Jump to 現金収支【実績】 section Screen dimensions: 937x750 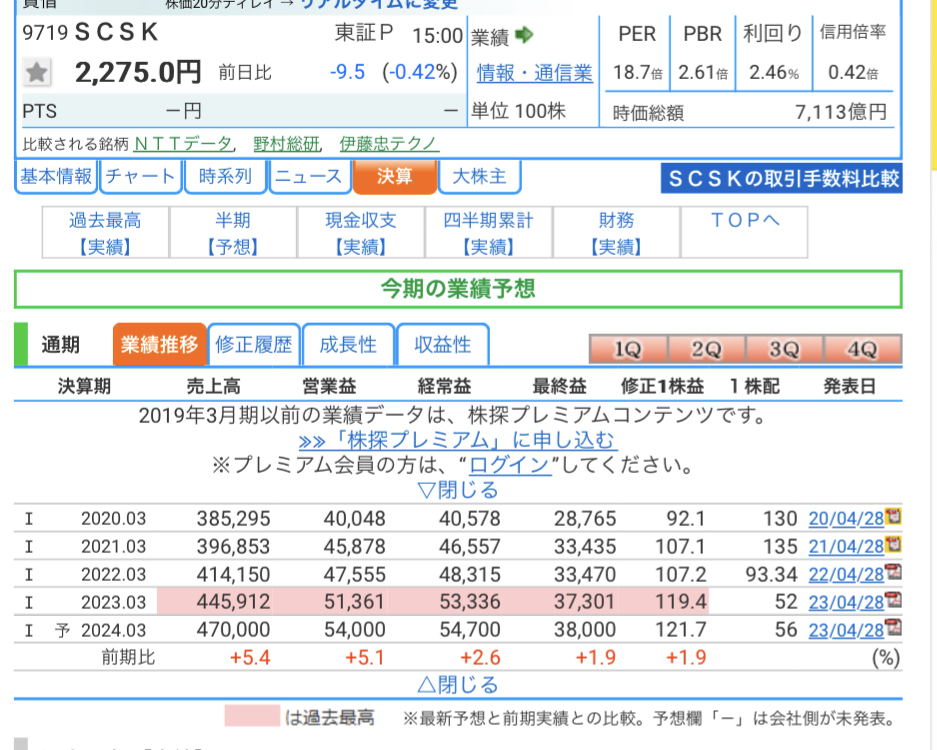coord(361,232)
